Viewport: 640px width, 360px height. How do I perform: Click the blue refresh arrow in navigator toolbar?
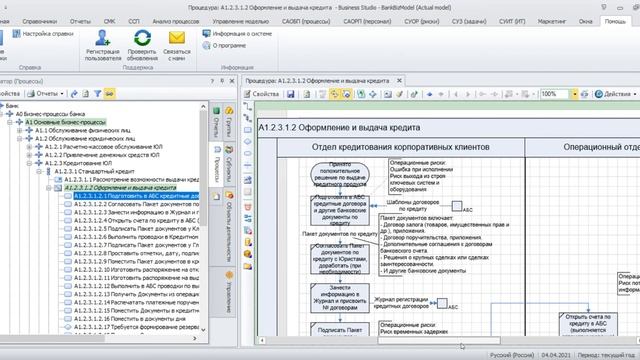[x=74, y=93]
